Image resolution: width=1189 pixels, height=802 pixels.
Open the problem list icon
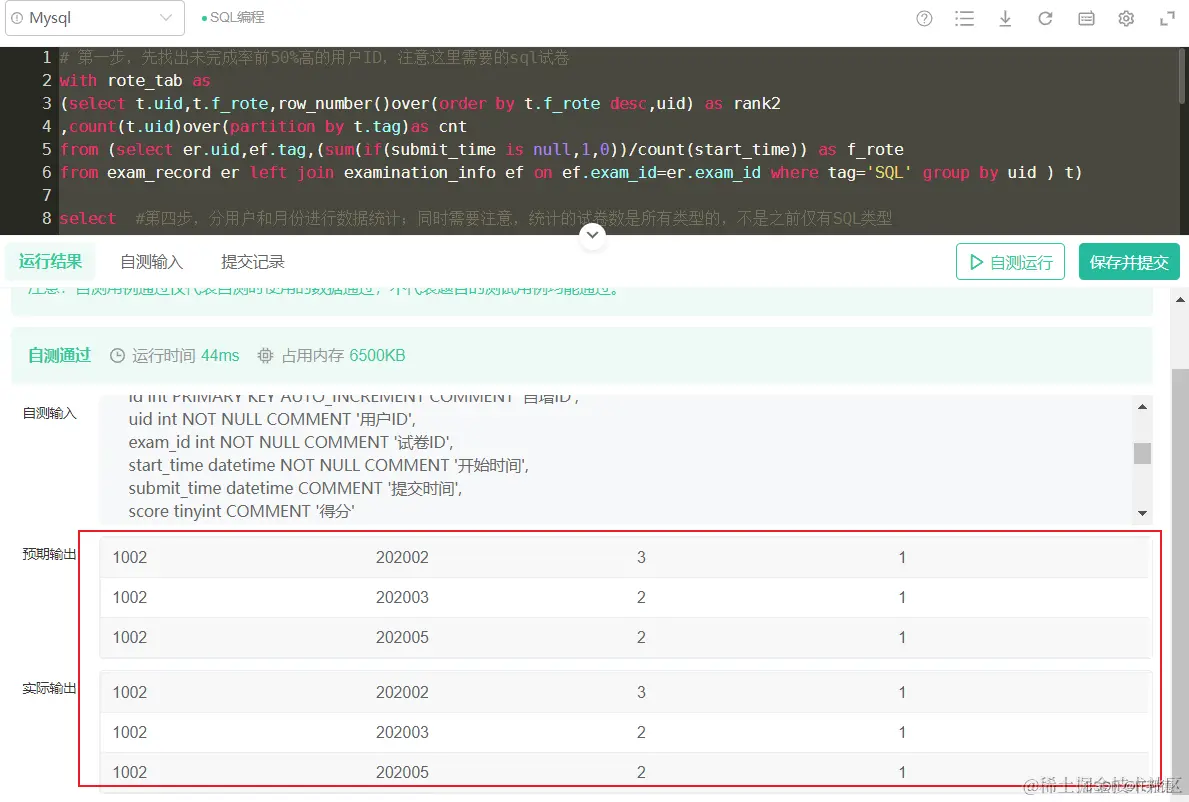pos(965,19)
